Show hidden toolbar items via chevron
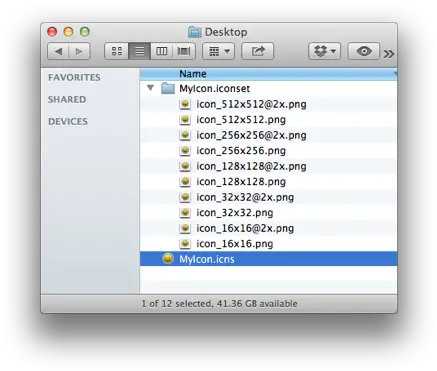 388,54
